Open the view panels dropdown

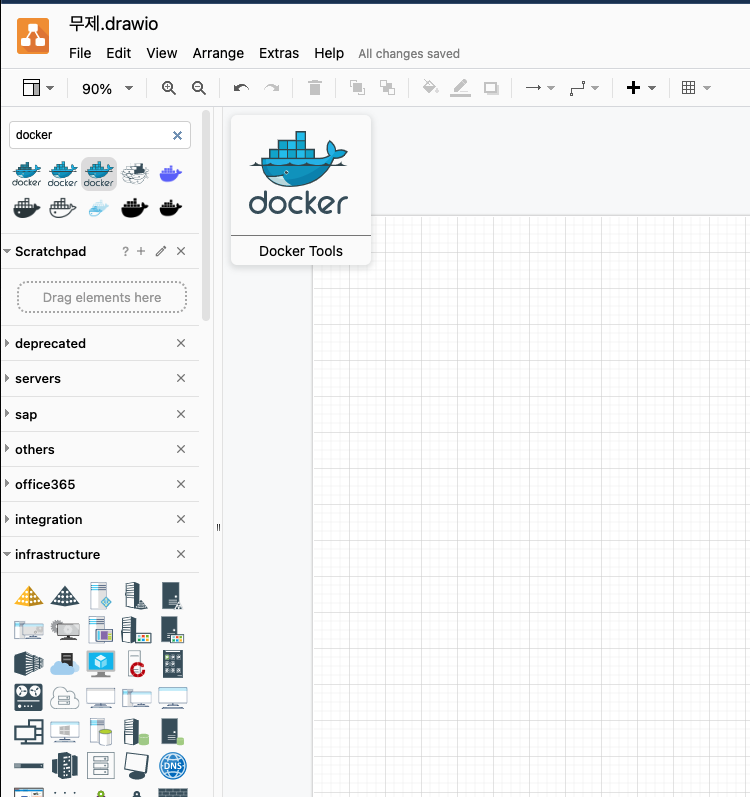point(38,88)
